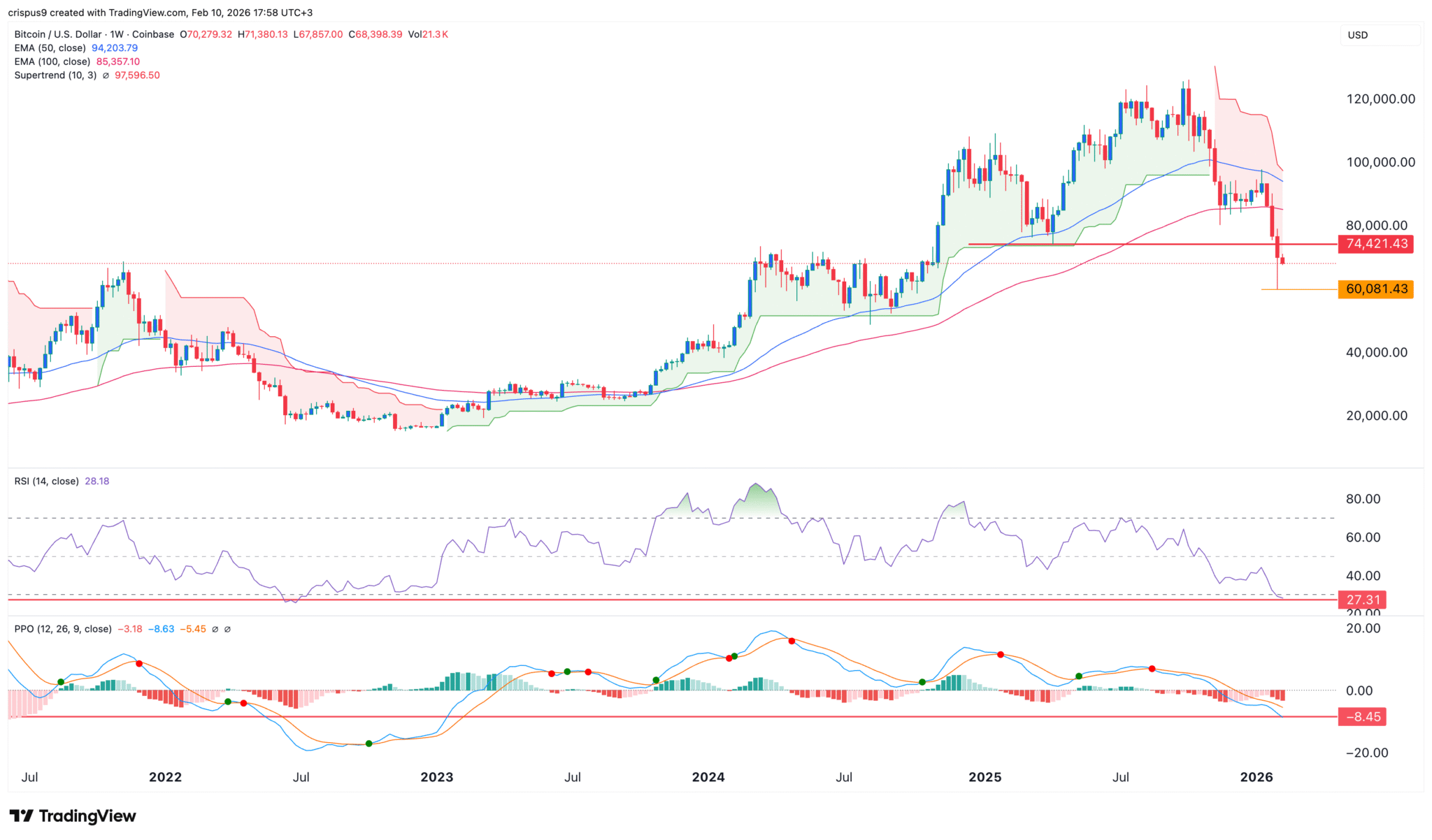Click the blue EMA value 94,203.79
Viewport: 1432px width, 840px height.
click(x=114, y=48)
